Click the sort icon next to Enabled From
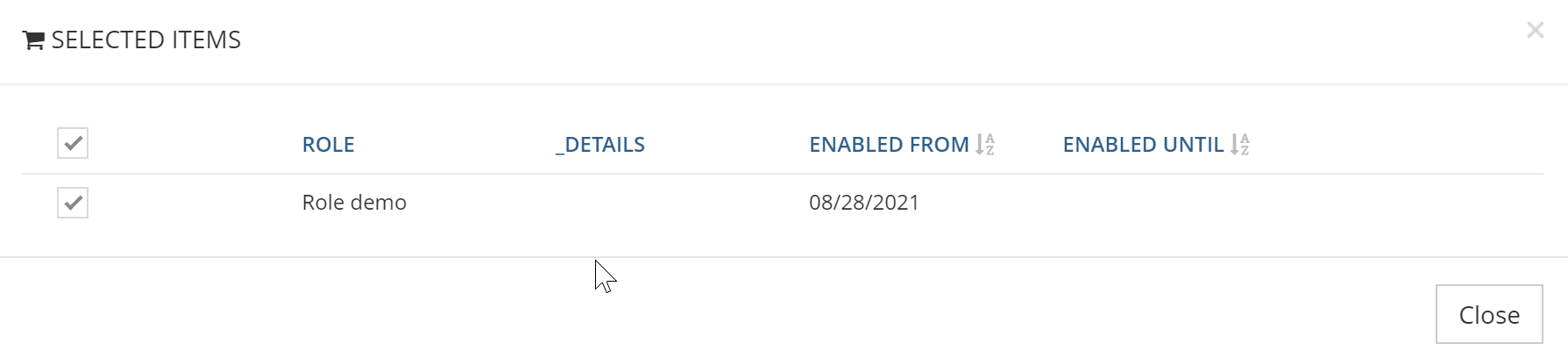The width and height of the screenshot is (1568, 358). [x=985, y=145]
